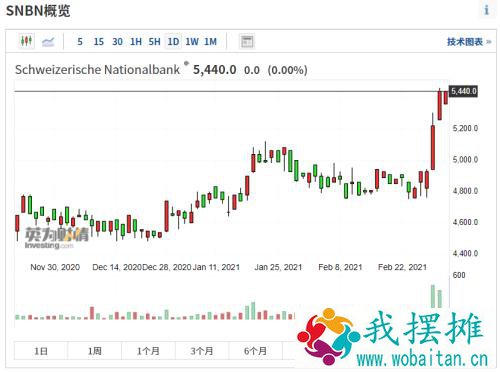Viewport: 500px width, 373px height.
Task: Click the SNBN概览 heading
Action: click(x=38, y=11)
